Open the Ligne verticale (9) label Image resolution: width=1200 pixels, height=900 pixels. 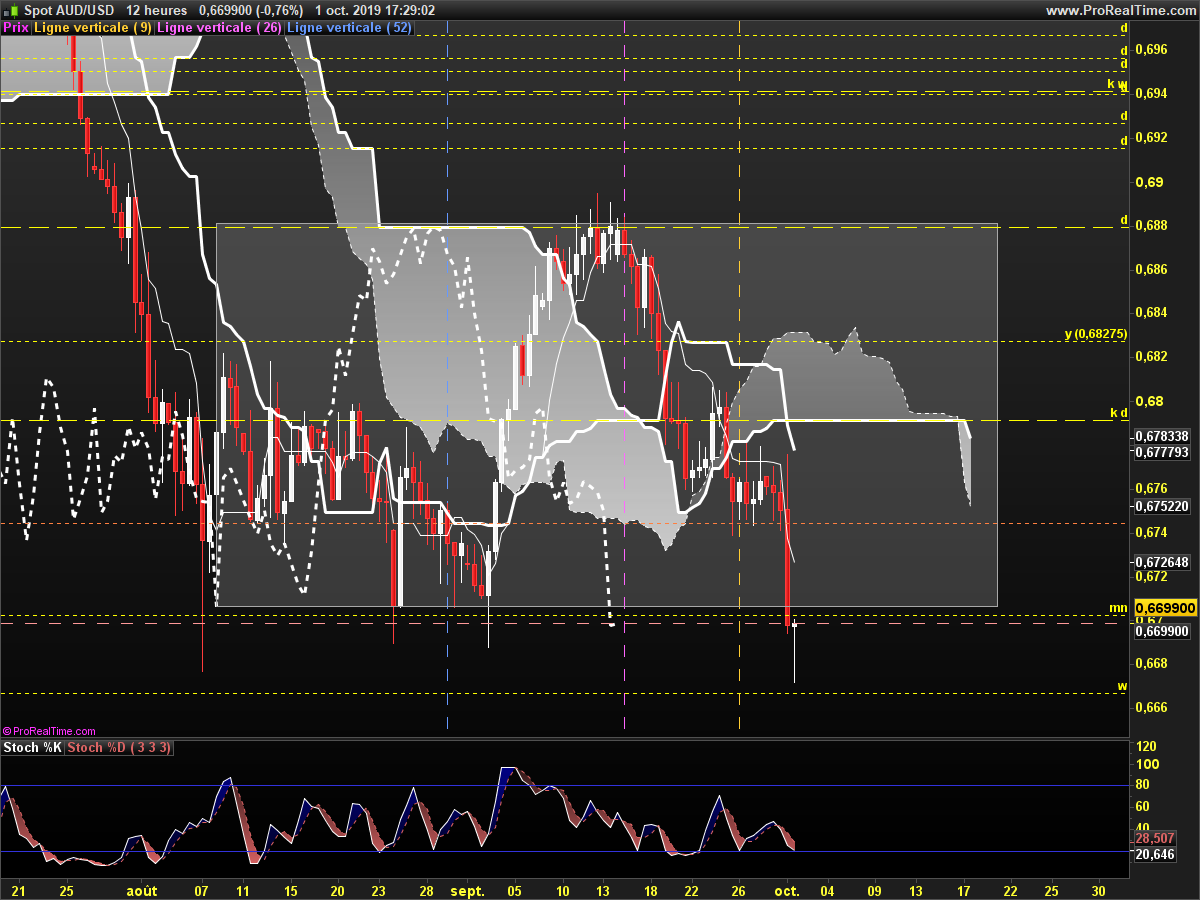(x=93, y=28)
